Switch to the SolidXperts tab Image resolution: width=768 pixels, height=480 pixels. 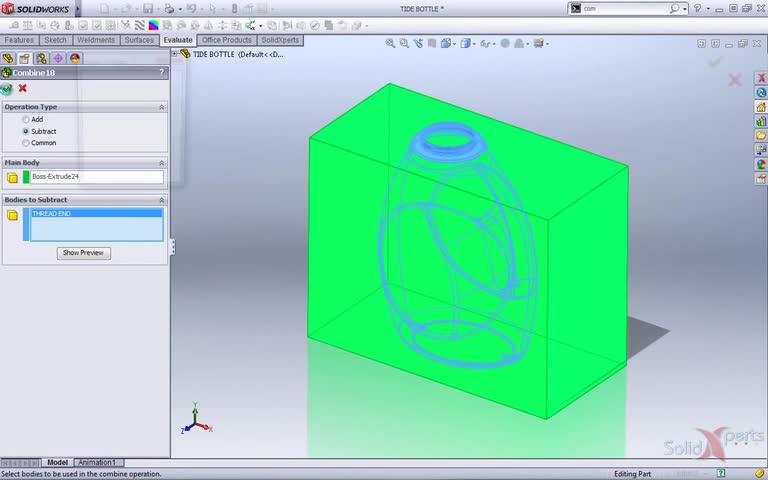280,40
